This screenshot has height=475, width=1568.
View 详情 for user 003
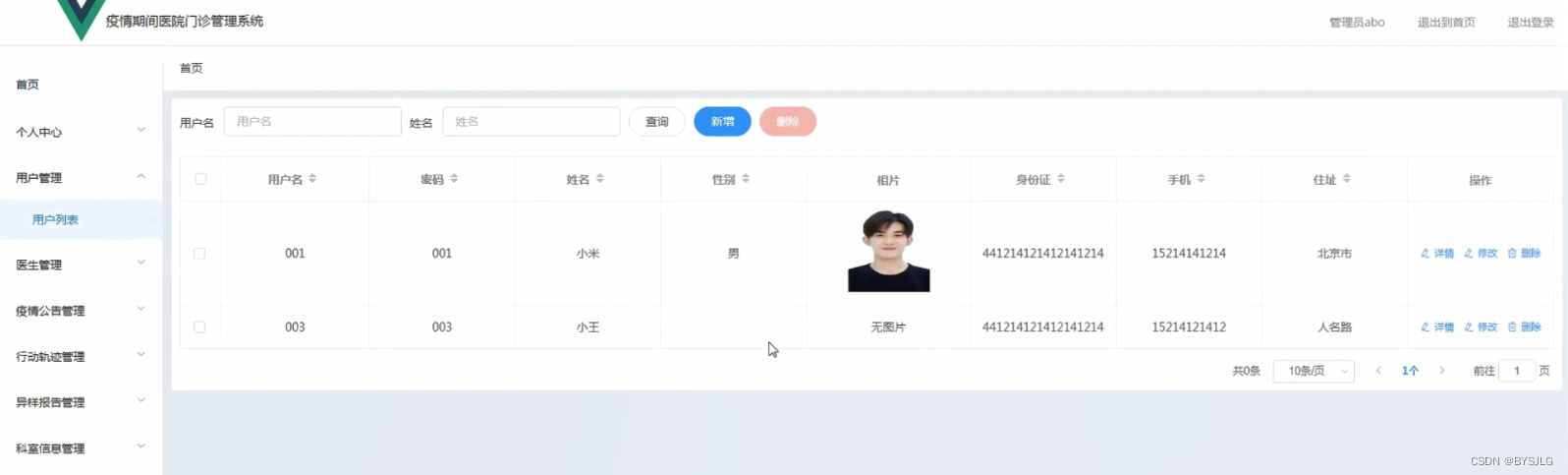coord(1437,327)
